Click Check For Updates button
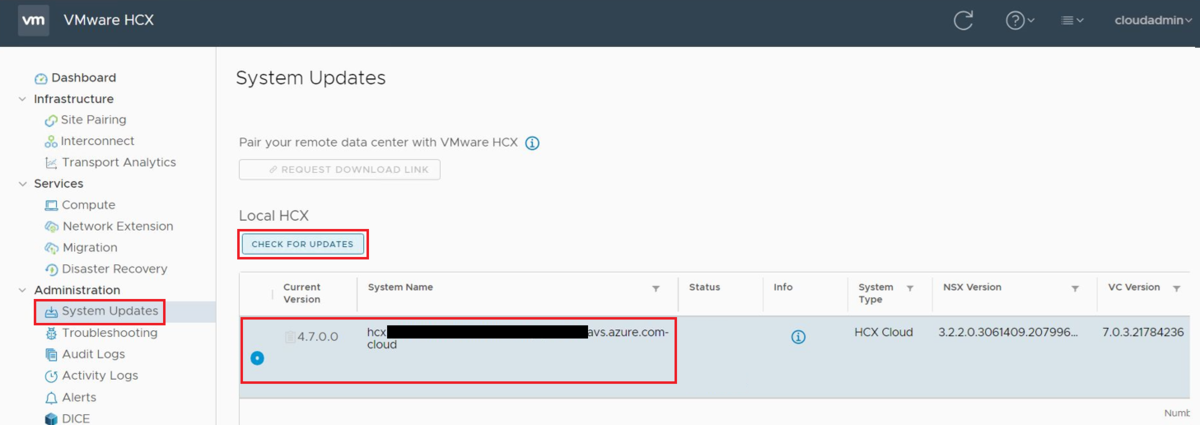The height and width of the screenshot is (425, 1200). click(302, 244)
